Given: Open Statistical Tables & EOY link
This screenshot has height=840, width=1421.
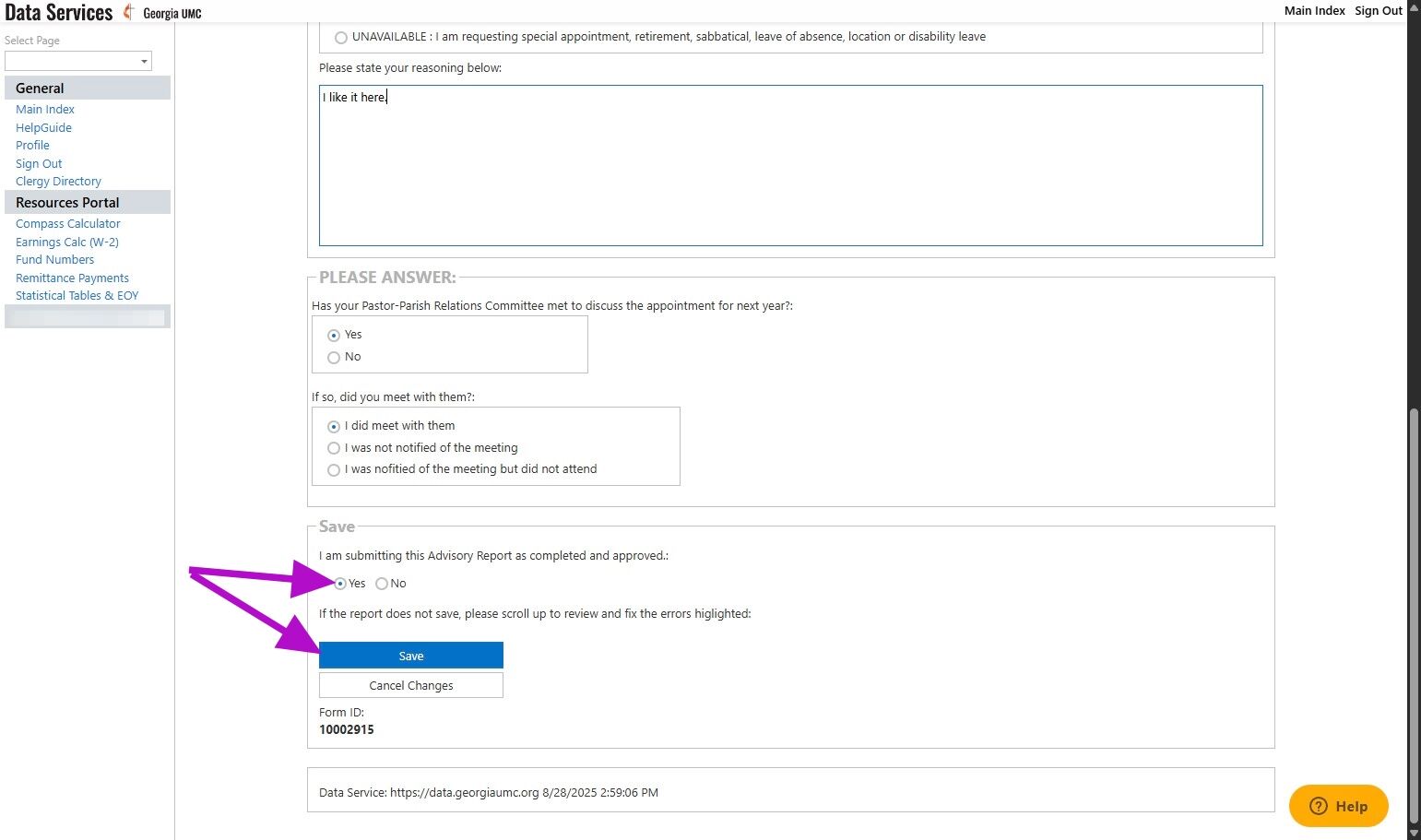Looking at the screenshot, I should 77,296.
